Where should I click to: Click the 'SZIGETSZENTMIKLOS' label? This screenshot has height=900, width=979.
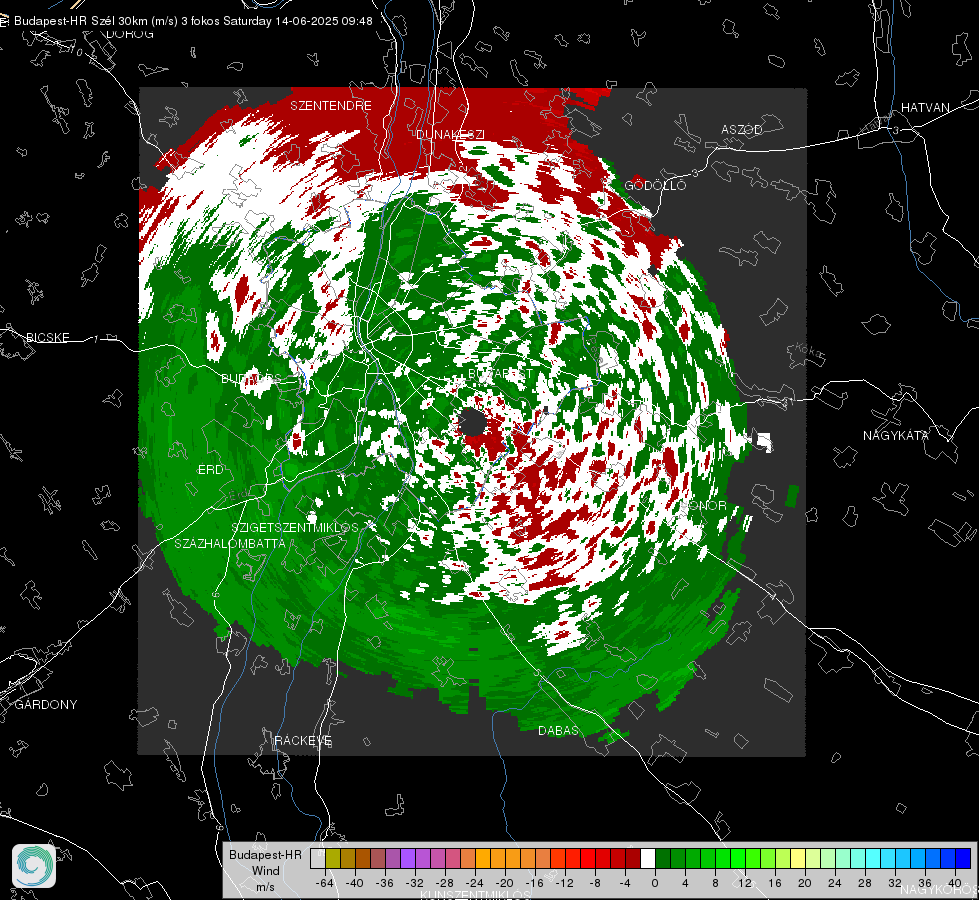(295, 528)
